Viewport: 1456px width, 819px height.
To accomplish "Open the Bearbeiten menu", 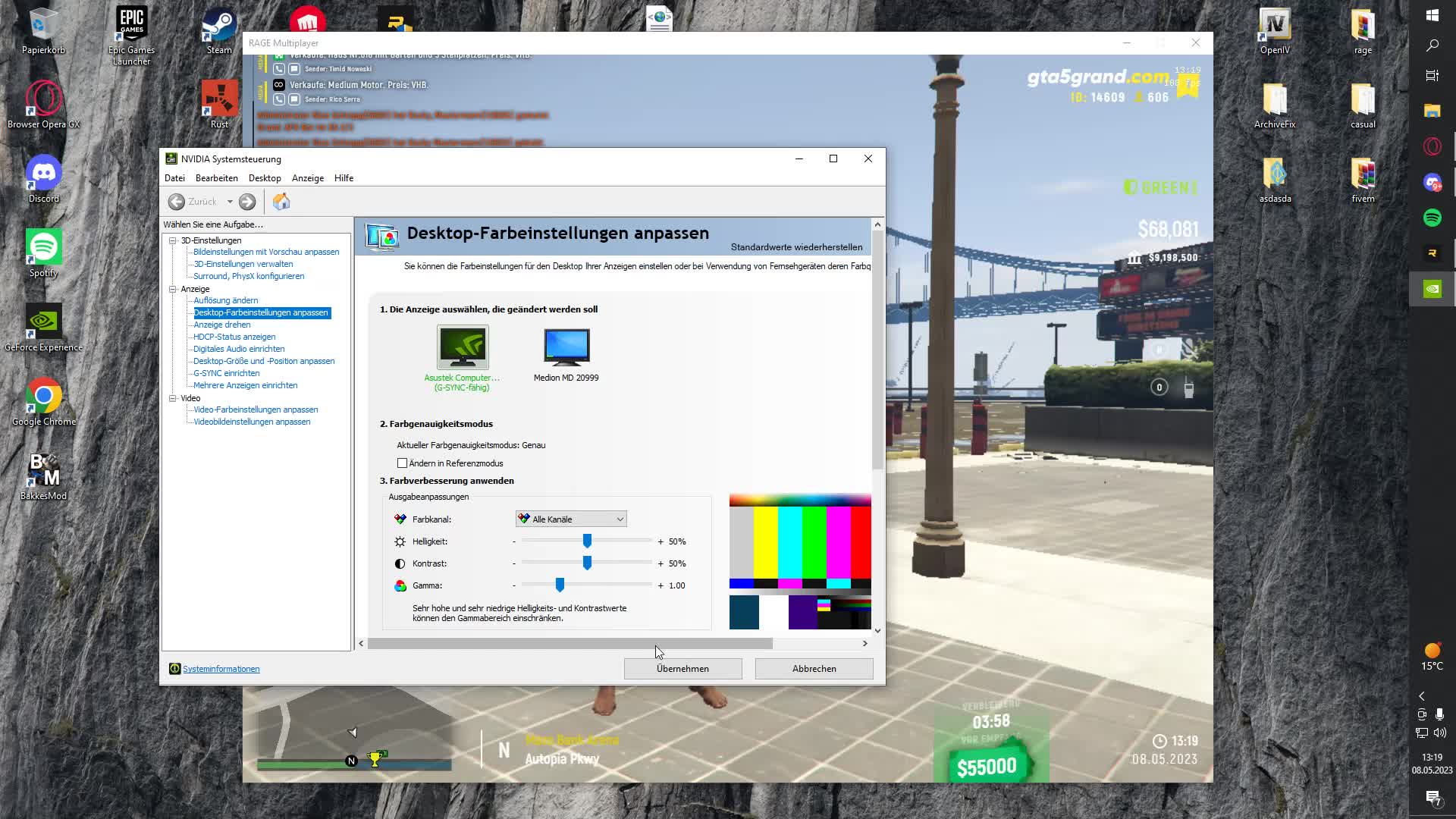I will 216,178.
